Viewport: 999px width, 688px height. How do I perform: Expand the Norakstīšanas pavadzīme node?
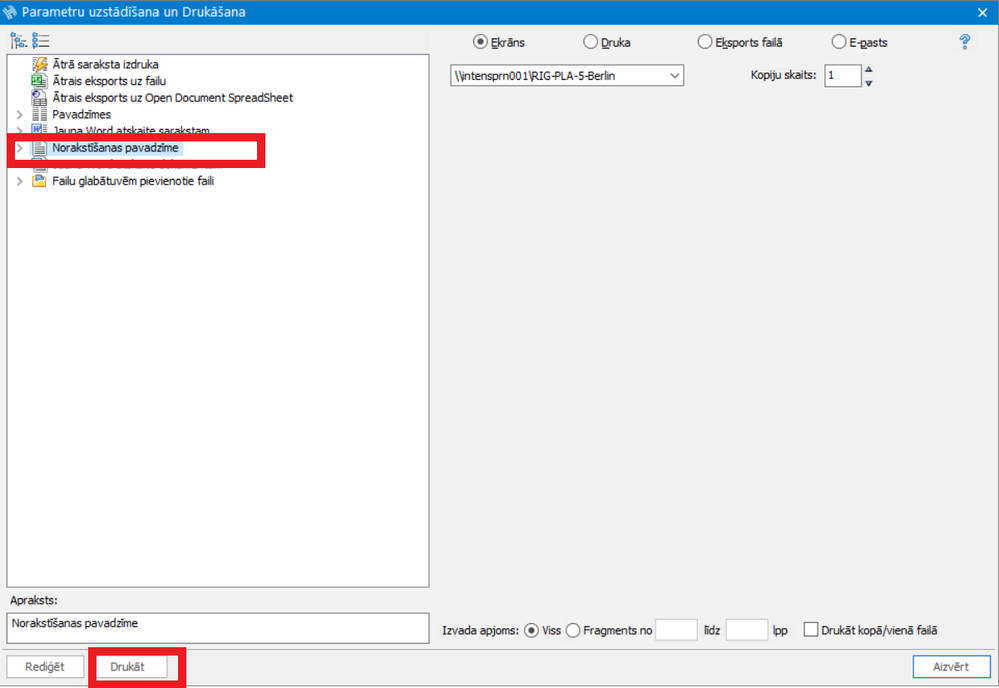click(20, 148)
